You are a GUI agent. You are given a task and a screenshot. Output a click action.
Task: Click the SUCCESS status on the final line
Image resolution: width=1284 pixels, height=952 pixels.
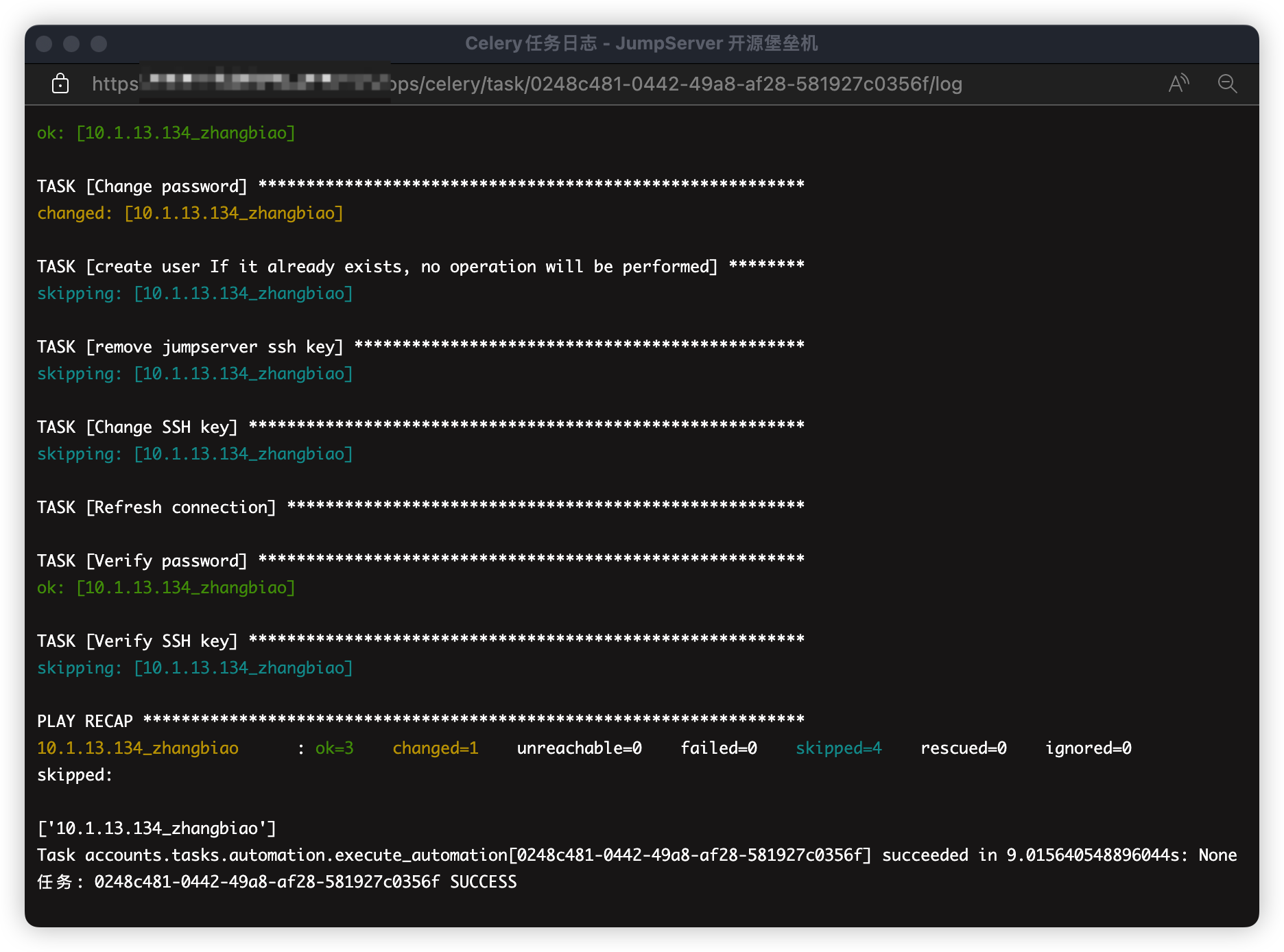tap(484, 881)
